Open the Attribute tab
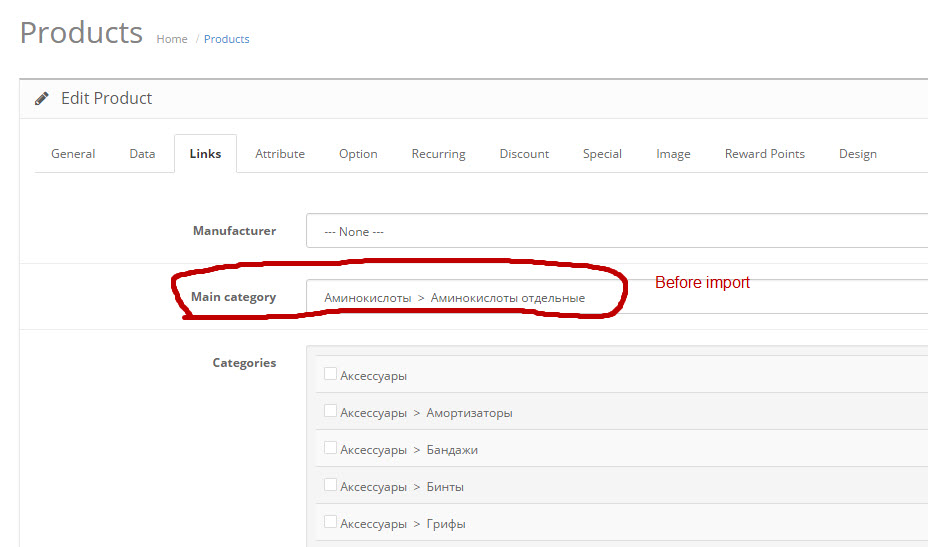Image resolution: width=928 pixels, height=547 pixels. point(280,154)
